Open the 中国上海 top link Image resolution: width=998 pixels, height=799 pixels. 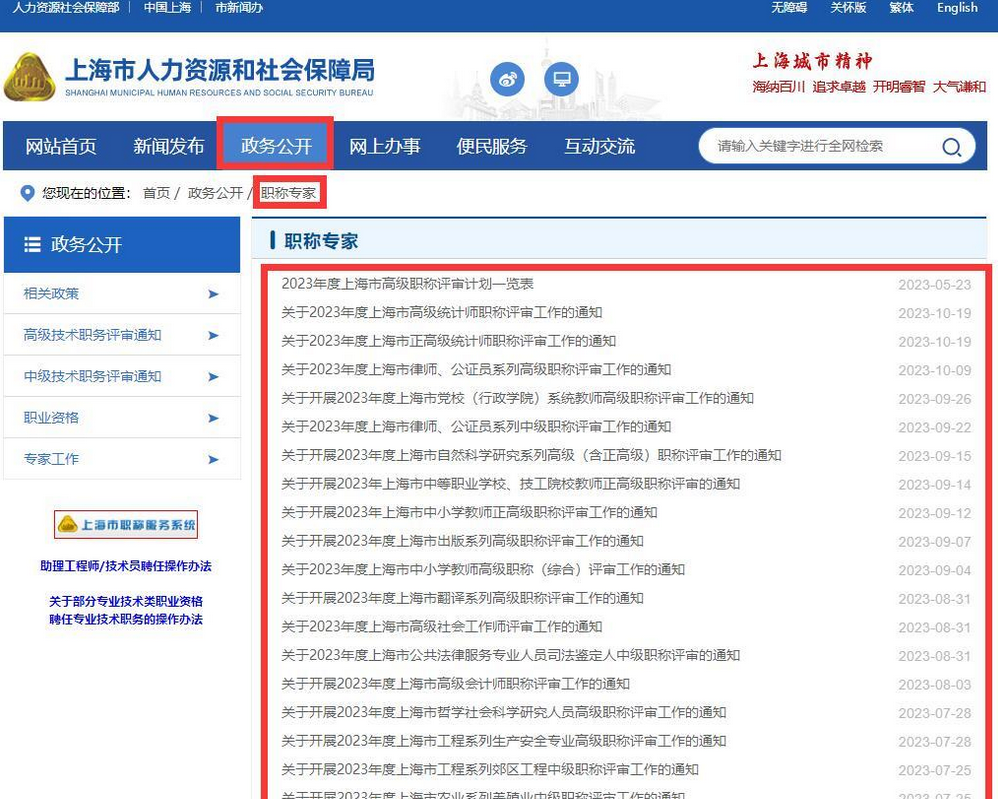[x=167, y=8]
